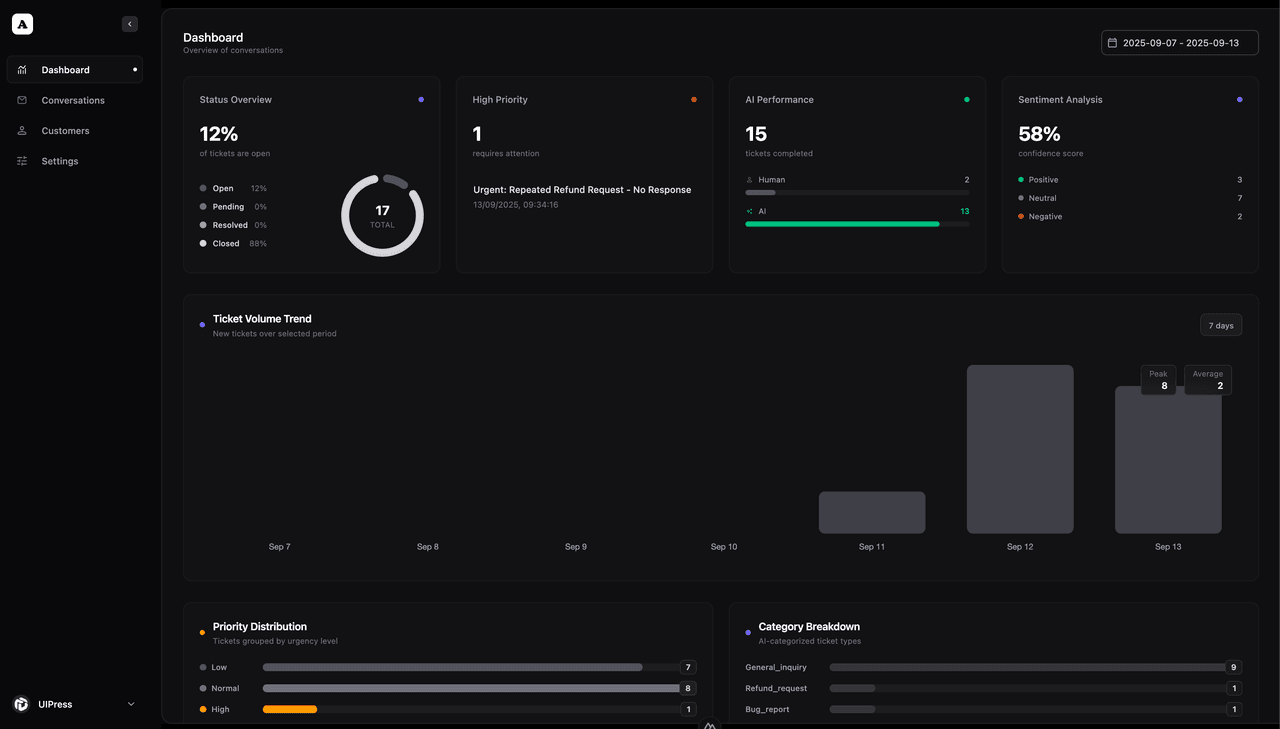Click the 58% confidence score value

pyautogui.click(x=1040, y=134)
